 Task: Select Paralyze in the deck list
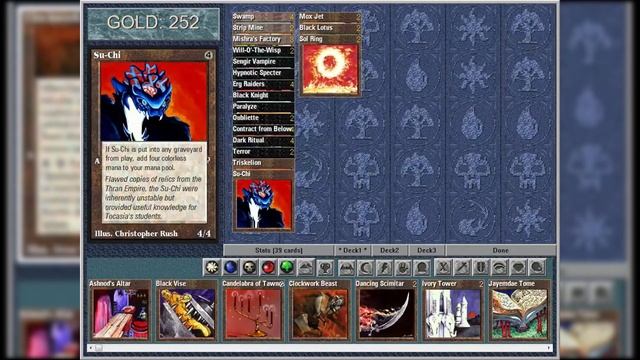(263, 107)
